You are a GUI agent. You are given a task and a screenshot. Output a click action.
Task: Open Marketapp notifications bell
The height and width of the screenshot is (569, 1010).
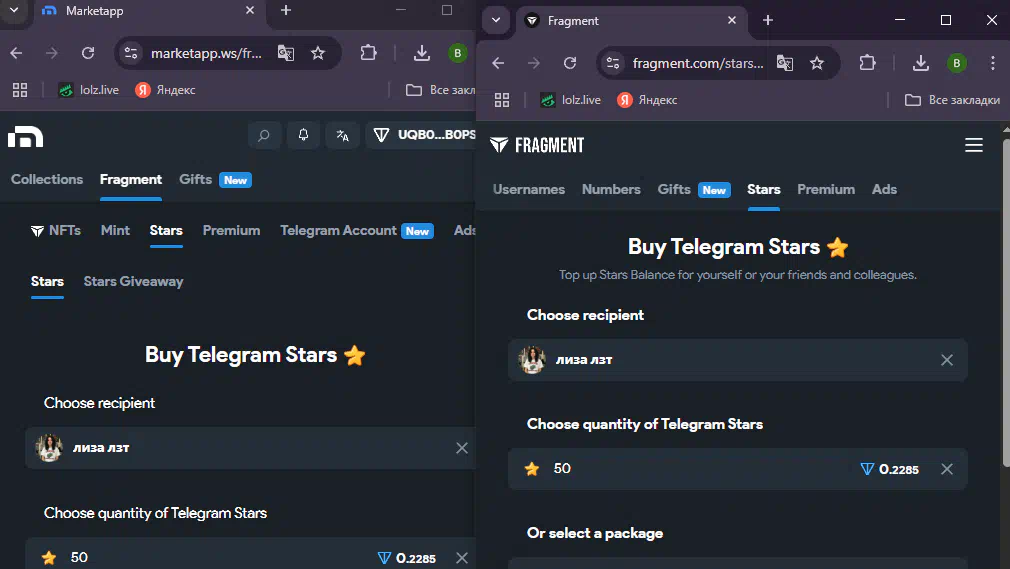[x=303, y=135]
